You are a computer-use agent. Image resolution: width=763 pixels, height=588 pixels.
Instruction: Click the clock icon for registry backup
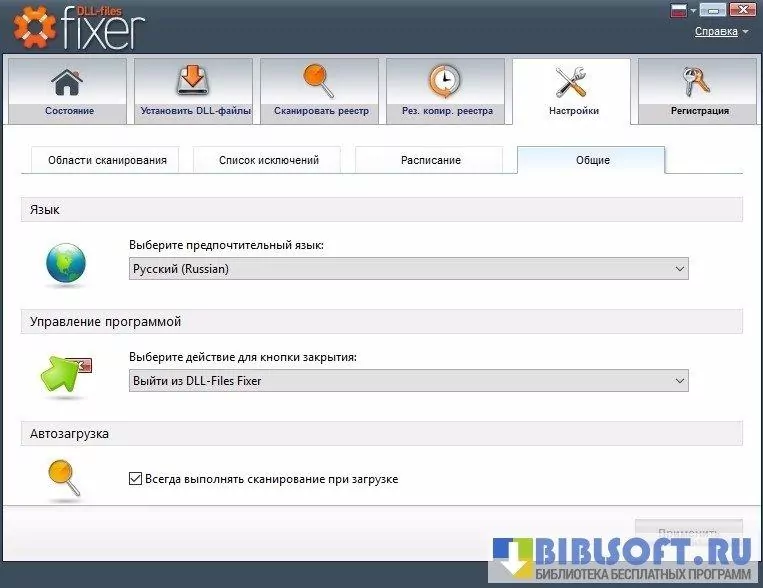[445, 81]
